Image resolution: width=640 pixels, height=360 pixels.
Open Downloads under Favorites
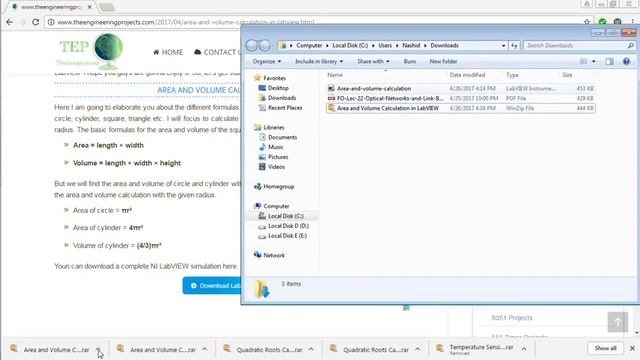click(282, 98)
